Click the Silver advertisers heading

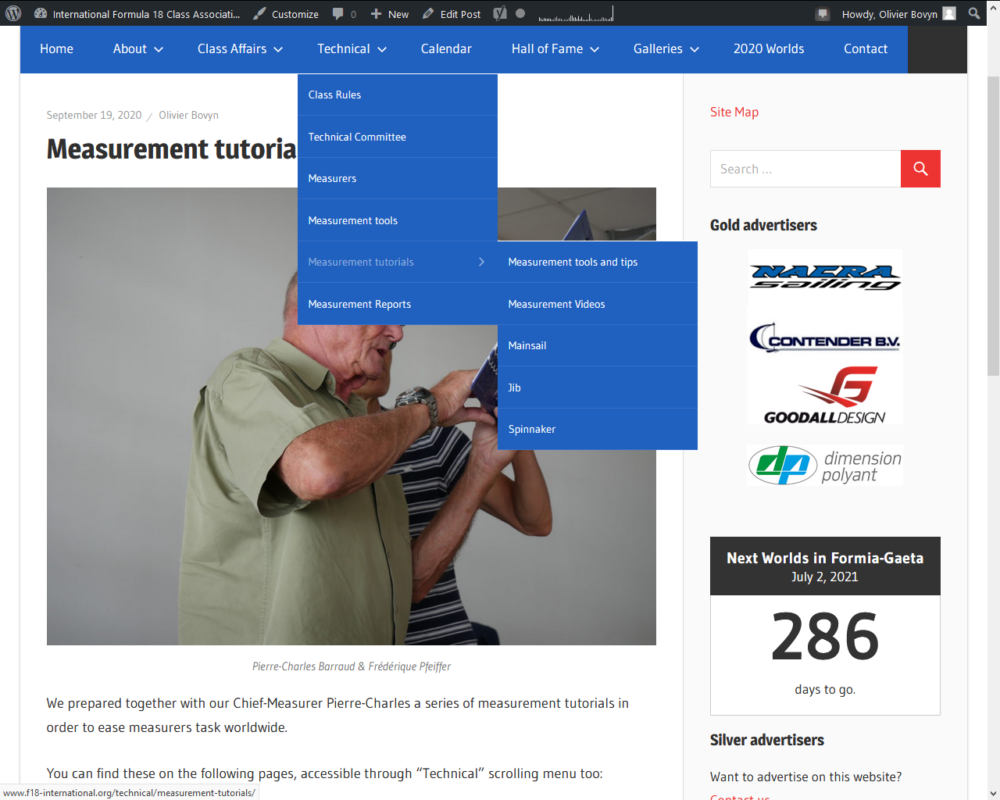click(767, 740)
